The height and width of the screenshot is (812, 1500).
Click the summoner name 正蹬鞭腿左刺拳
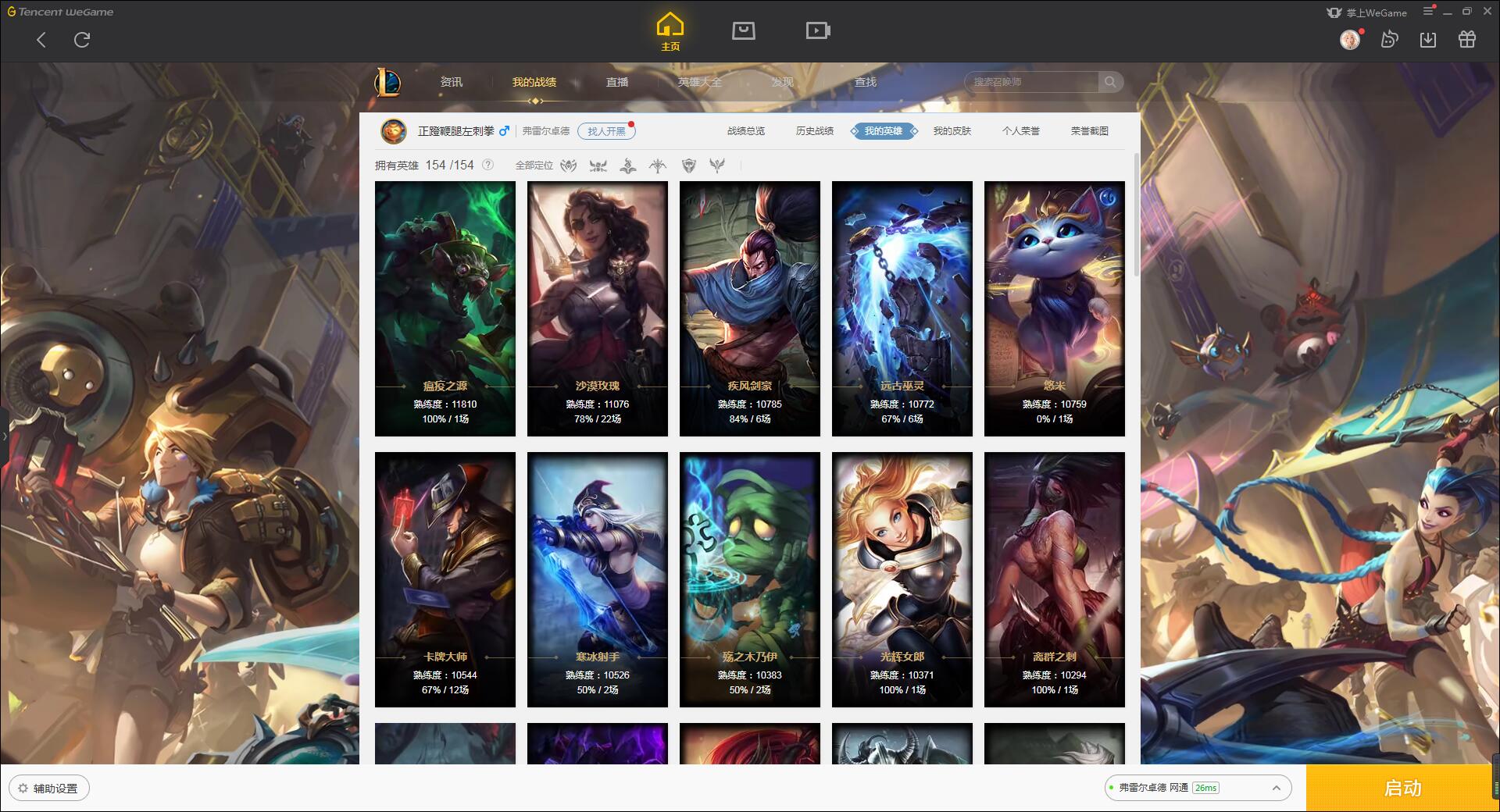point(456,131)
